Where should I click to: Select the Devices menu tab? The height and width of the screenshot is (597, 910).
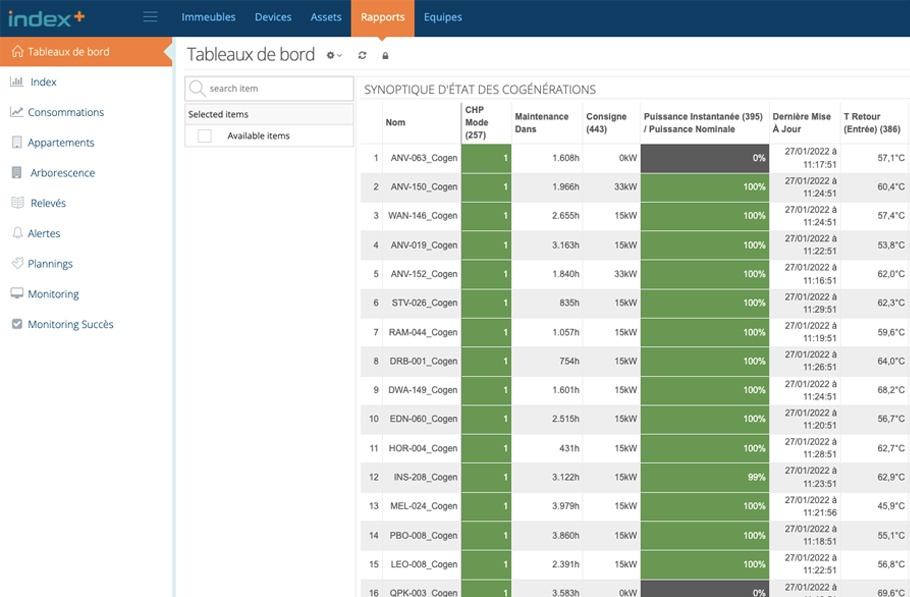(x=273, y=17)
